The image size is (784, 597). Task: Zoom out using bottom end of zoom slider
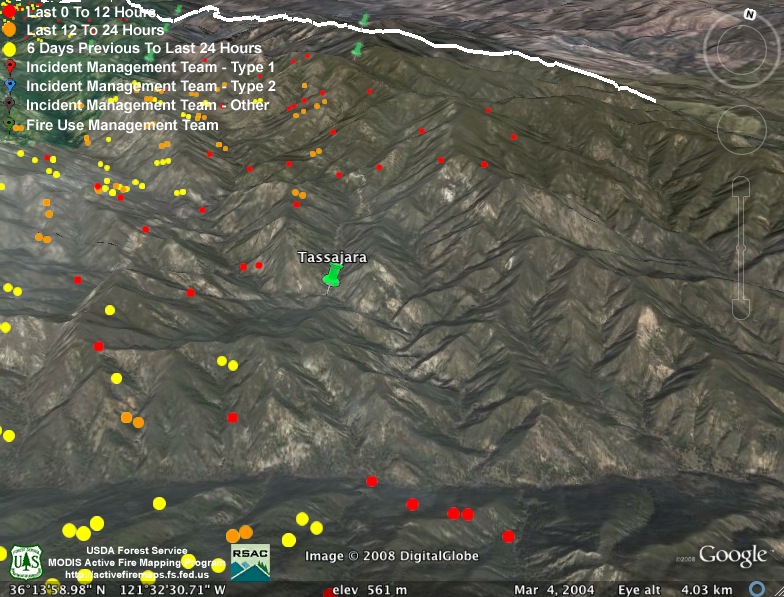[x=740, y=310]
